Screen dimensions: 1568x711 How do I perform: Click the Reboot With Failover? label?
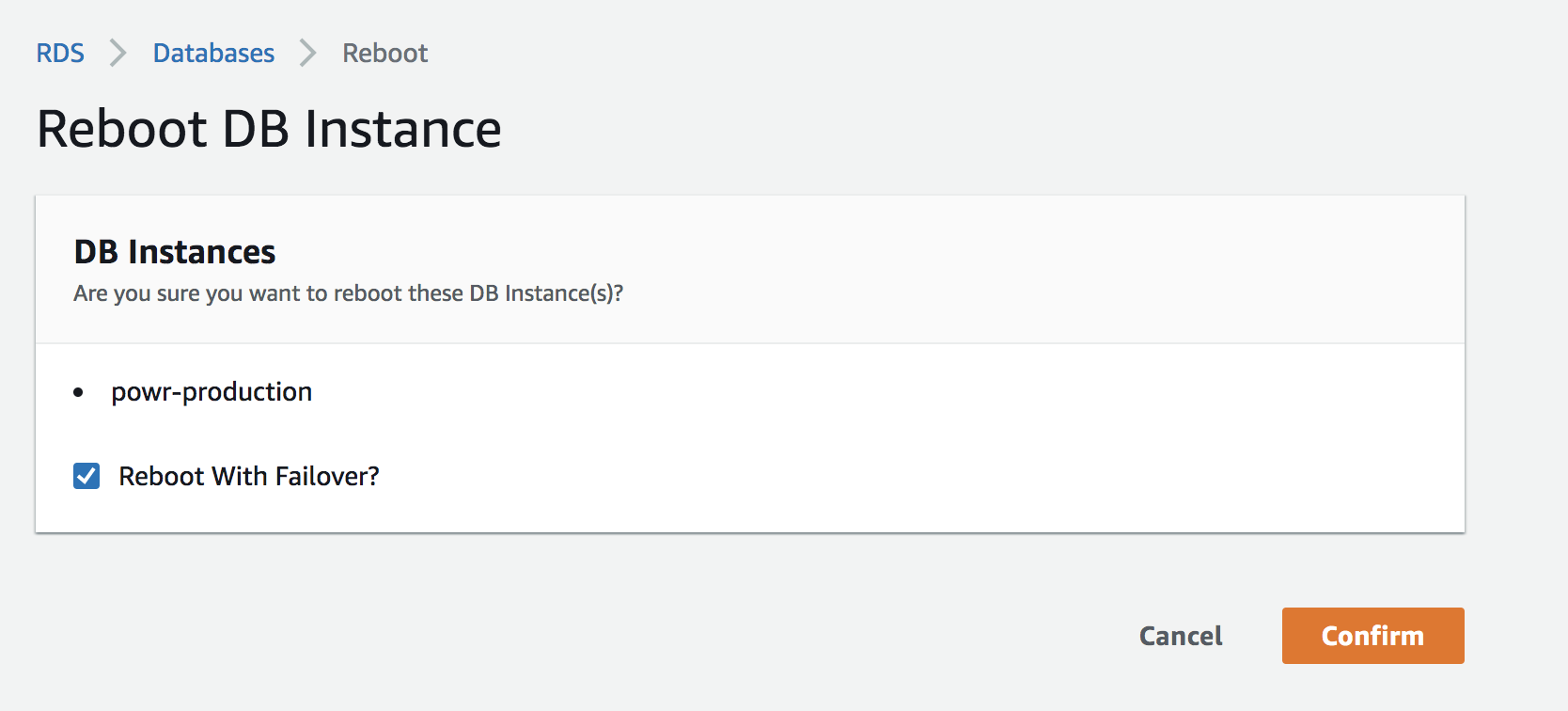pyautogui.click(x=248, y=477)
